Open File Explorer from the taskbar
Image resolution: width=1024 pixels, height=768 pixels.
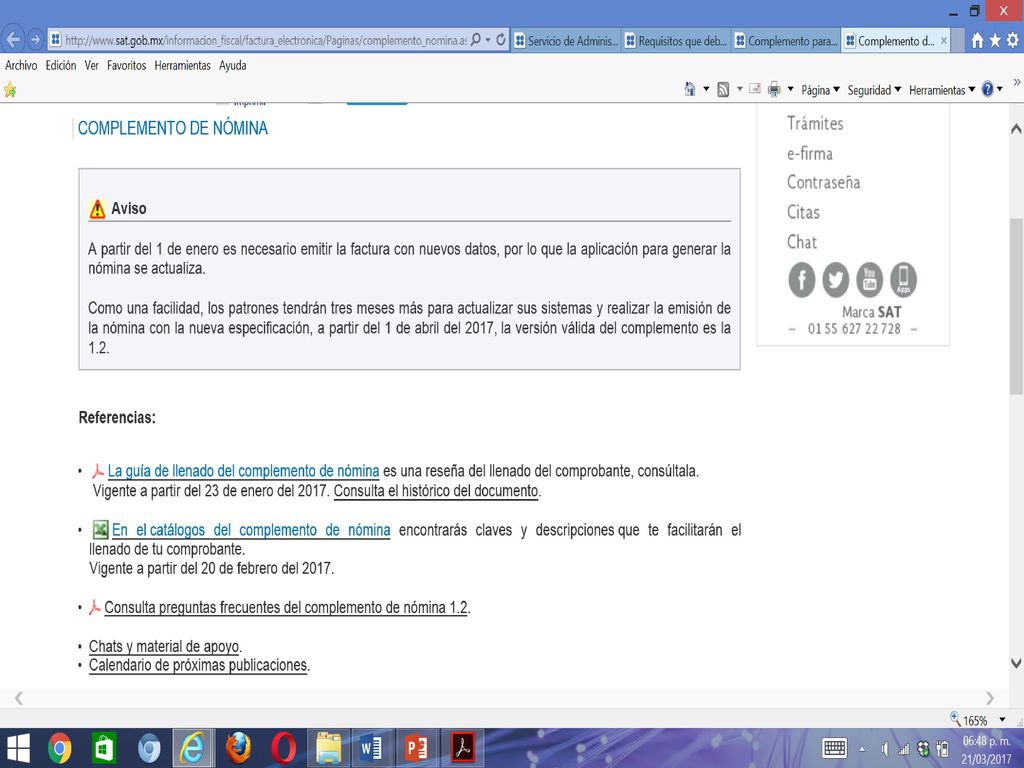click(328, 748)
